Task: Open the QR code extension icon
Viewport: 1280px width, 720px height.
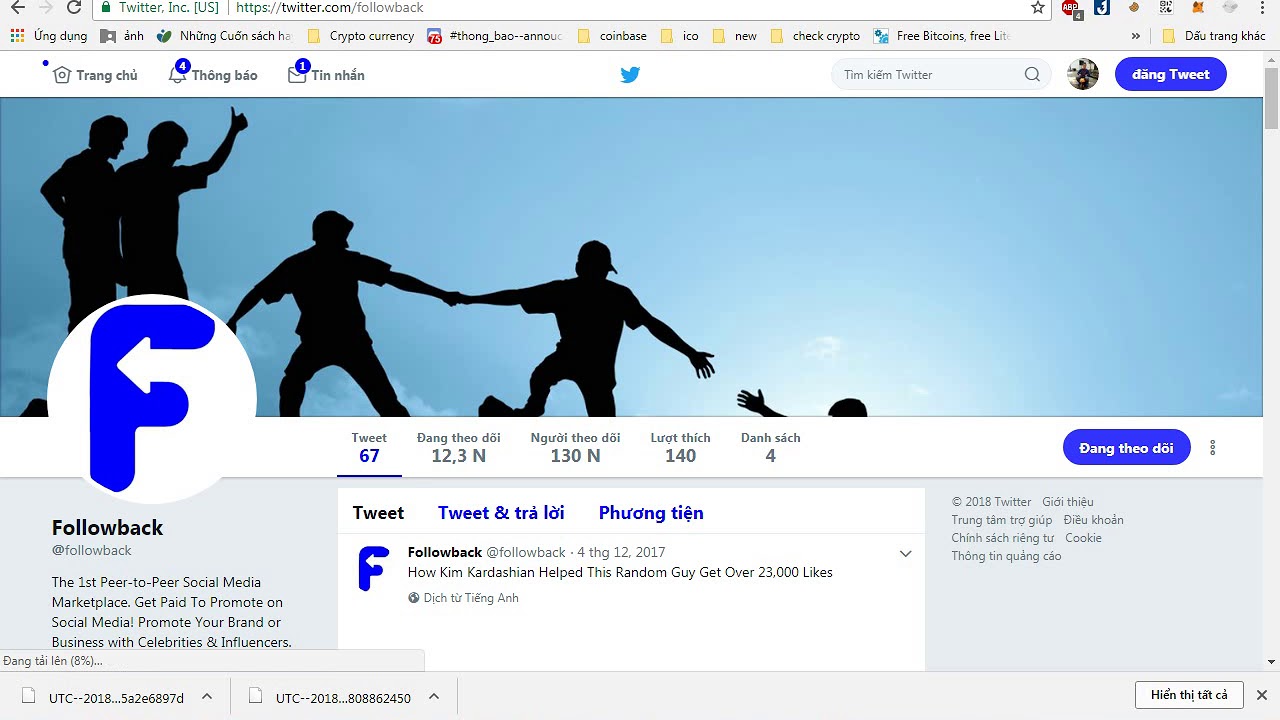Action: 1166,8
